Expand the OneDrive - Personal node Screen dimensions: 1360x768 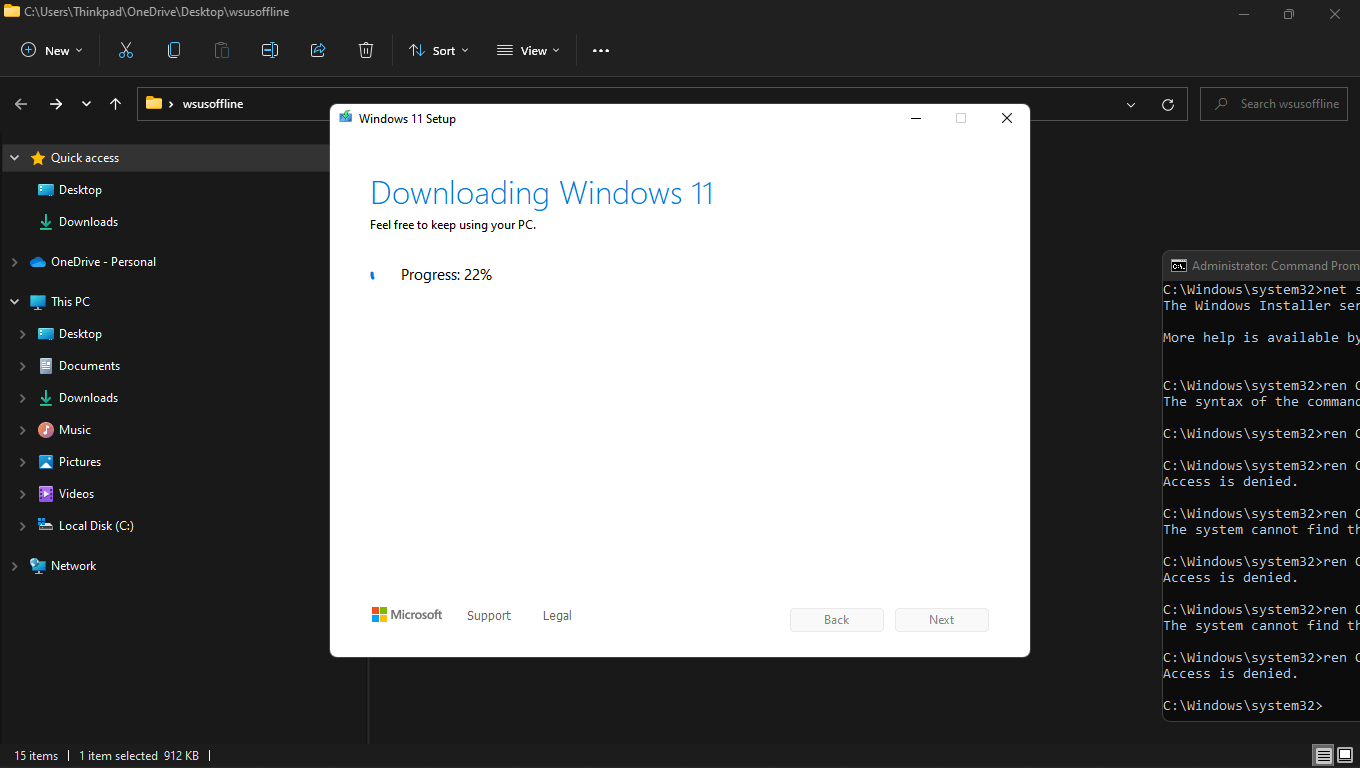tap(14, 262)
